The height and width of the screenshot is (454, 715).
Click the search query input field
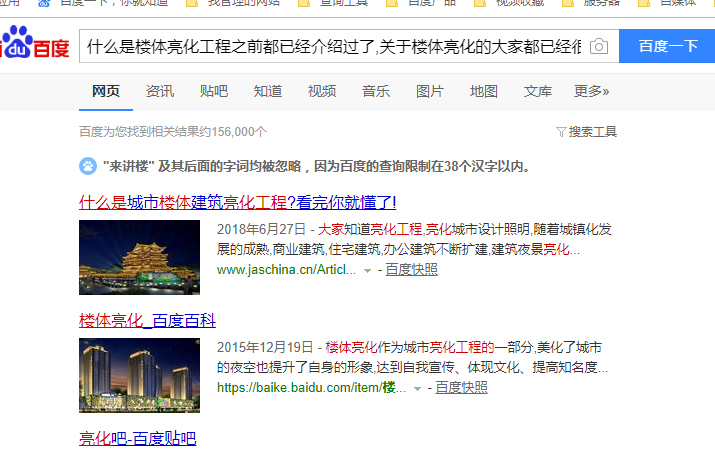click(335, 46)
